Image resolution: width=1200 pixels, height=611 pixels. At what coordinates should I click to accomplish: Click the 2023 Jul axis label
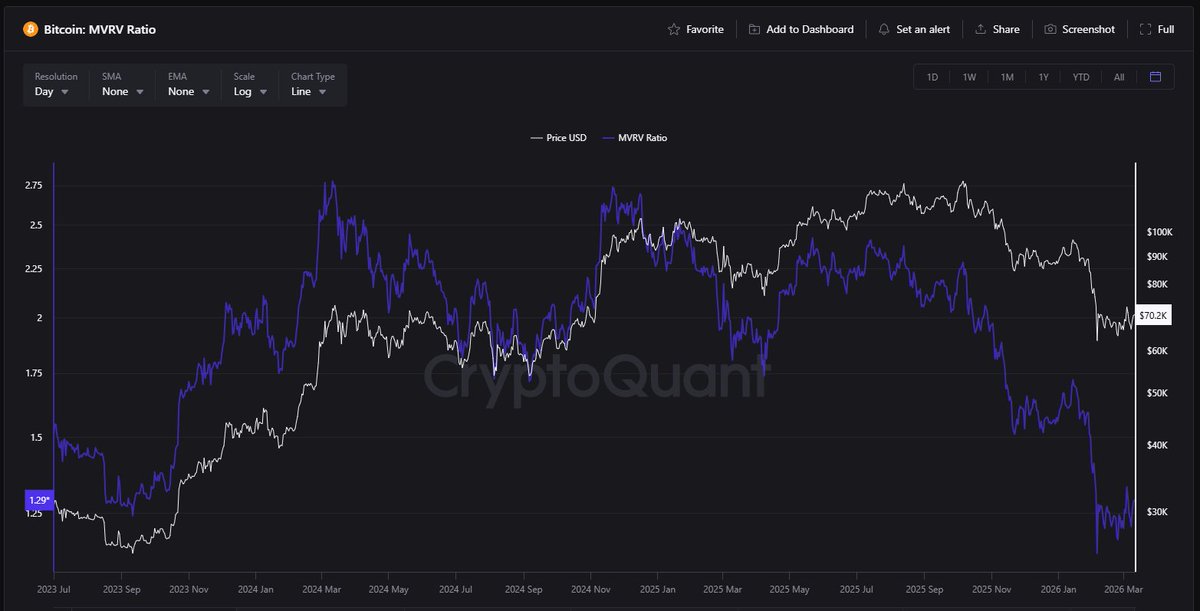coord(54,590)
